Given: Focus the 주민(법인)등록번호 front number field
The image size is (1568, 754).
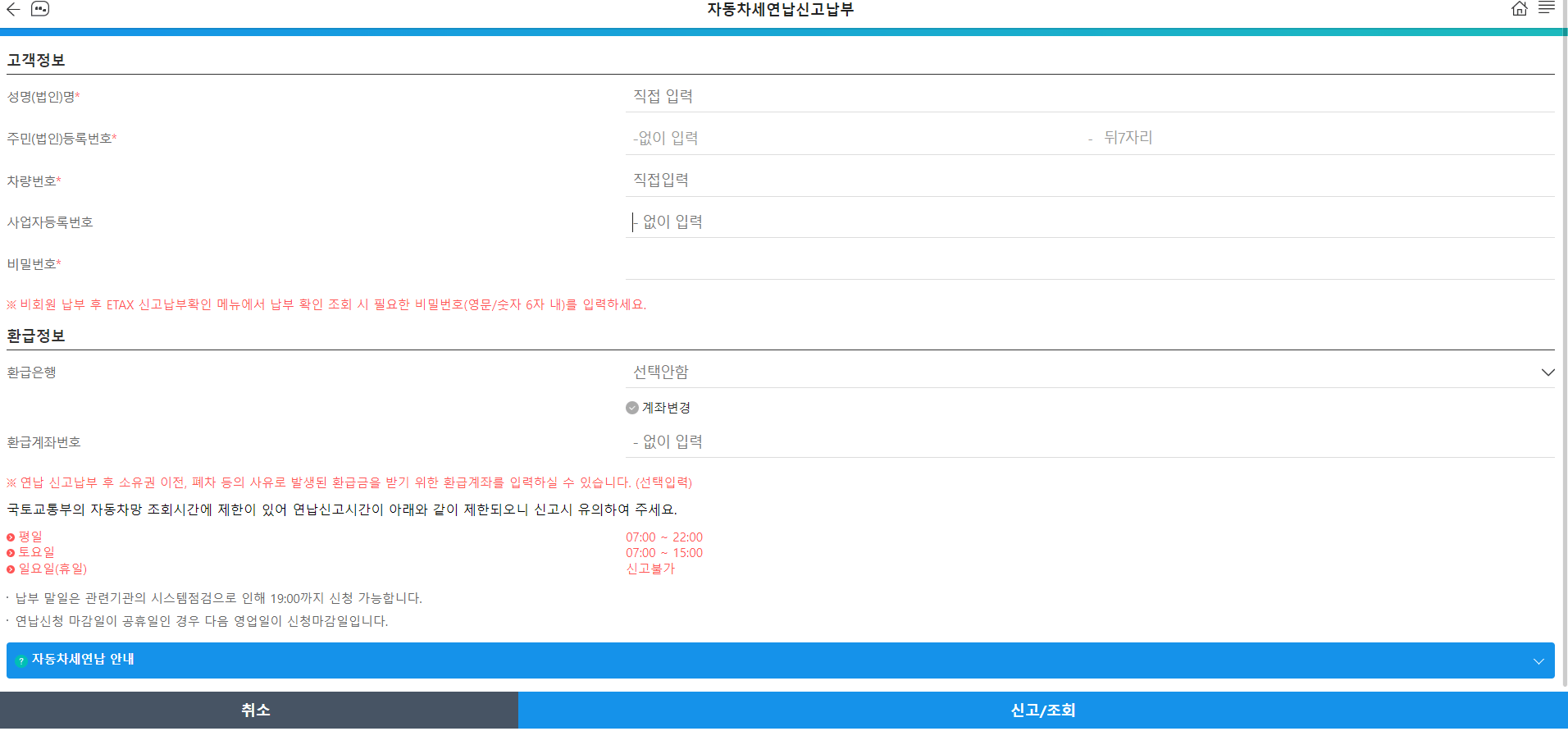Looking at the screenshot, I should point(854,139).
